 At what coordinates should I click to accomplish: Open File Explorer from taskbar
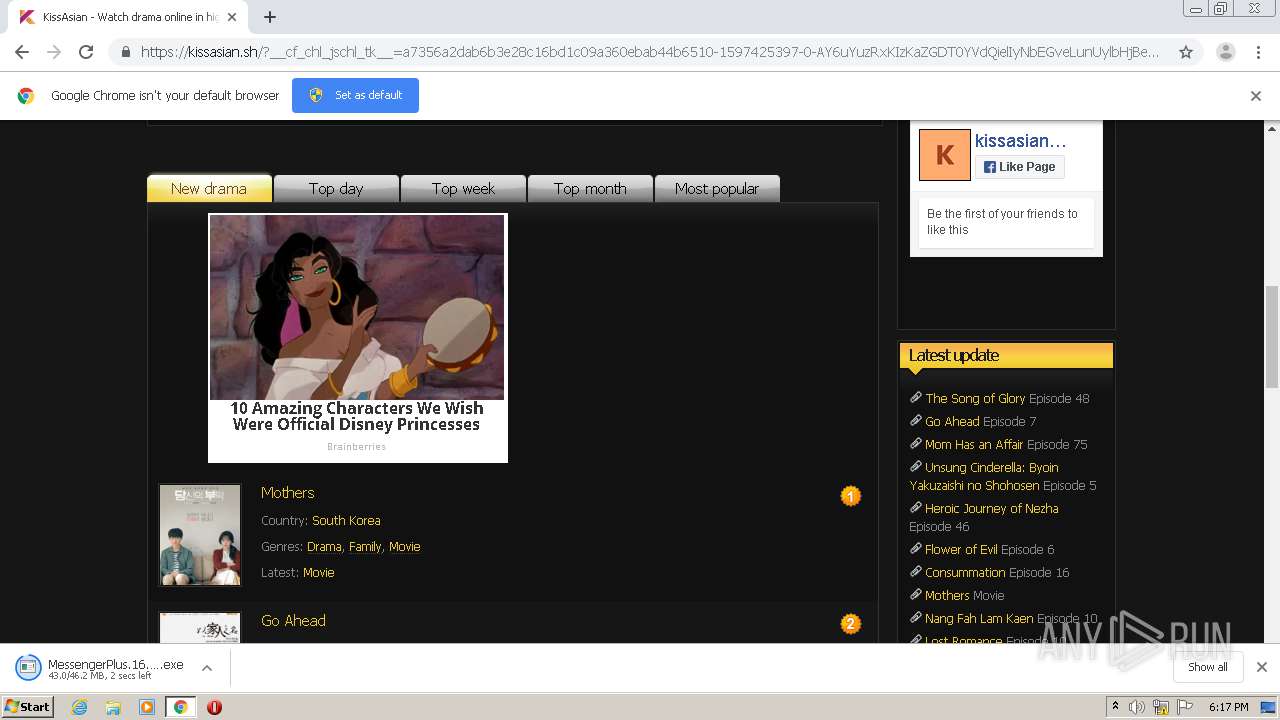coord(113,707)
